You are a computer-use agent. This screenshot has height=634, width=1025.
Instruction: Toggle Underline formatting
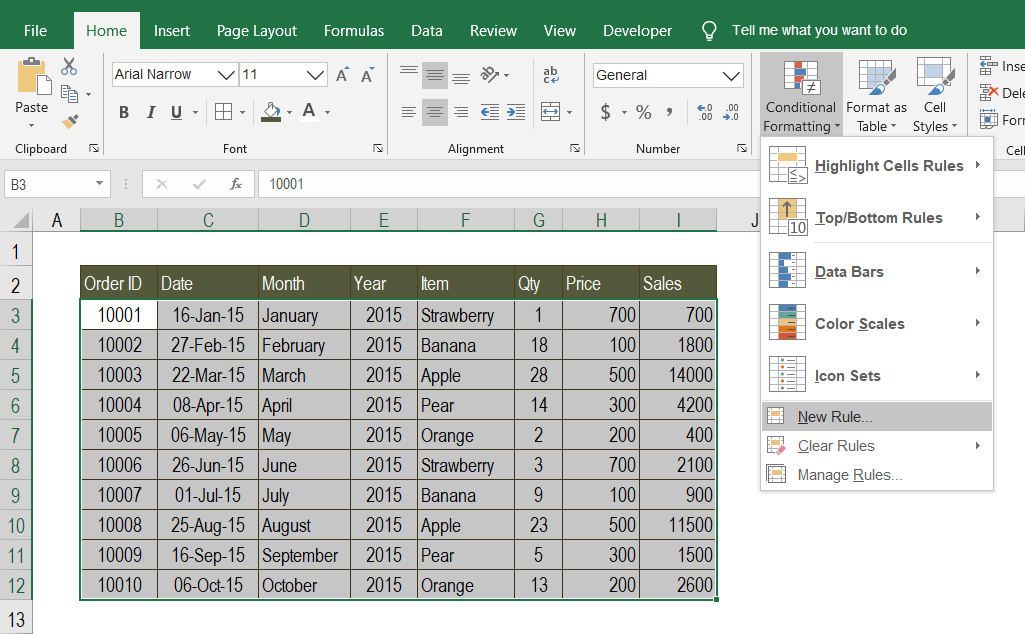tap(176, 112)
